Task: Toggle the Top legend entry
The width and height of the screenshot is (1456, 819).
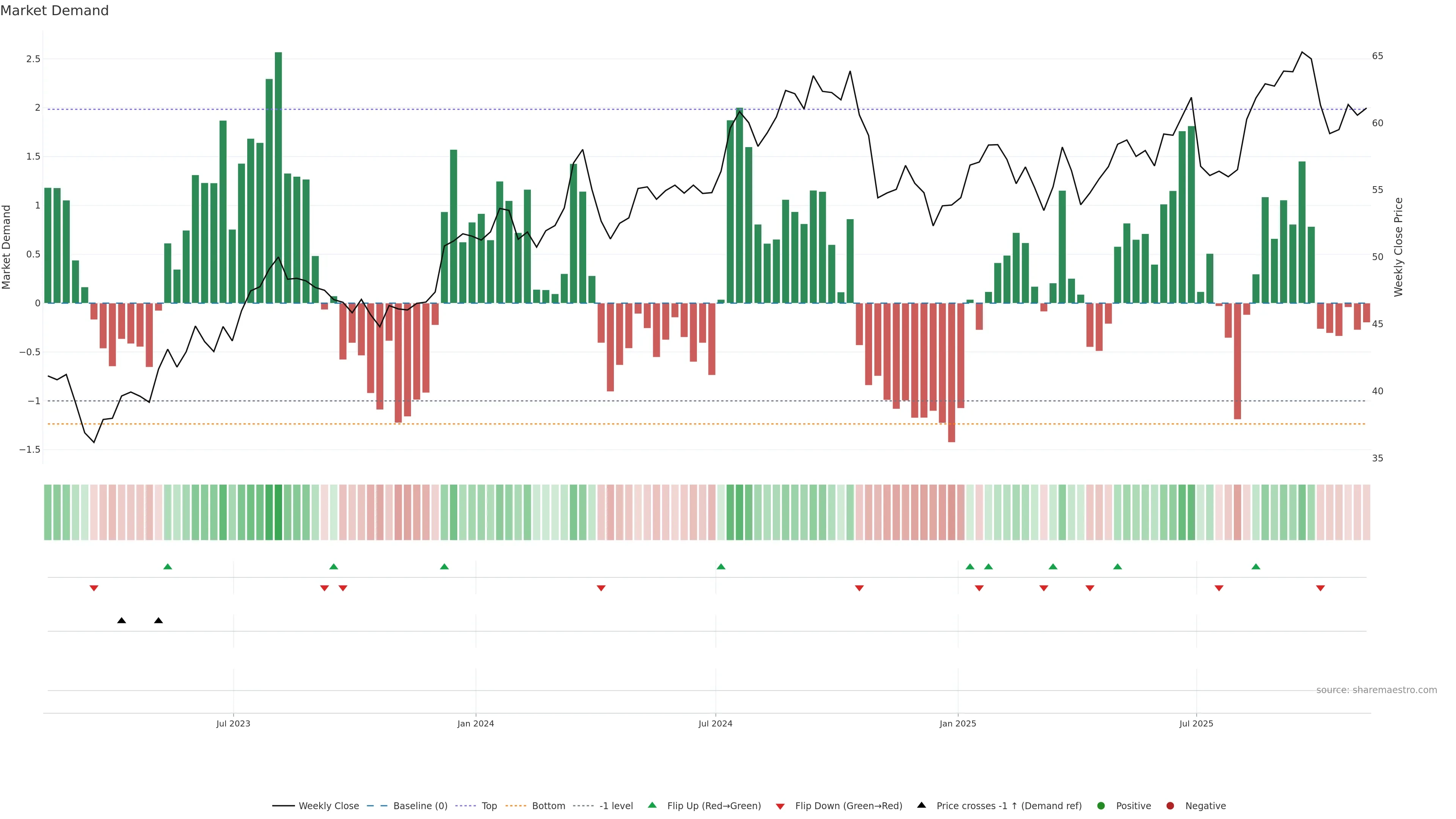Action: [489, 806]
